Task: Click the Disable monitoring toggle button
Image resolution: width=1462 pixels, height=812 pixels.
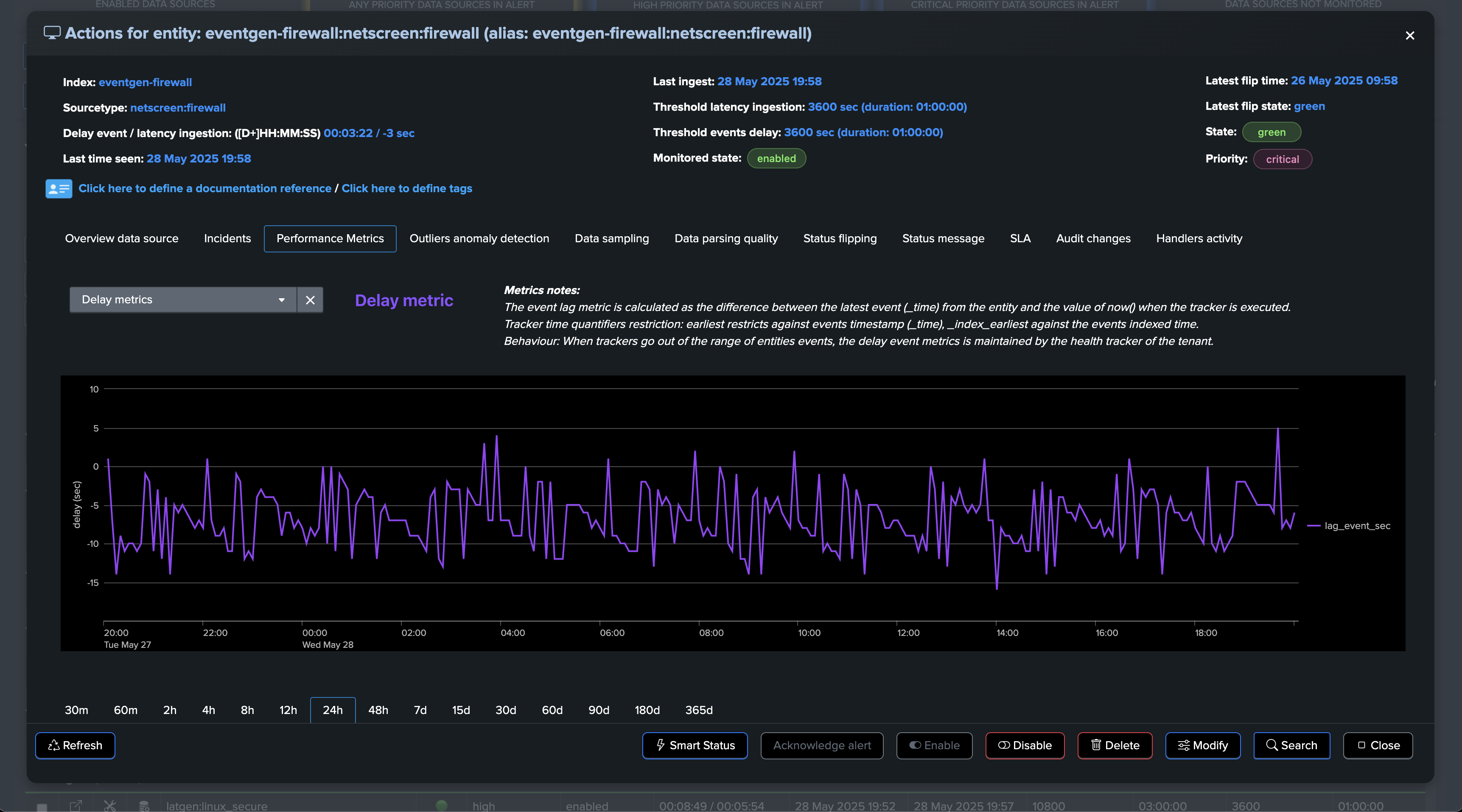Action: 1025,745
